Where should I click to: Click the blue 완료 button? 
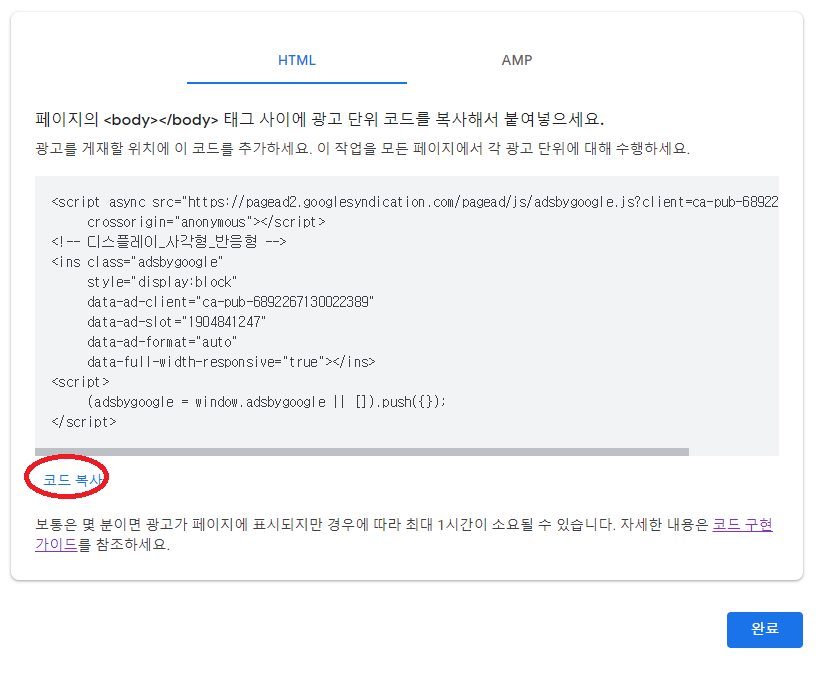[765, 629]
